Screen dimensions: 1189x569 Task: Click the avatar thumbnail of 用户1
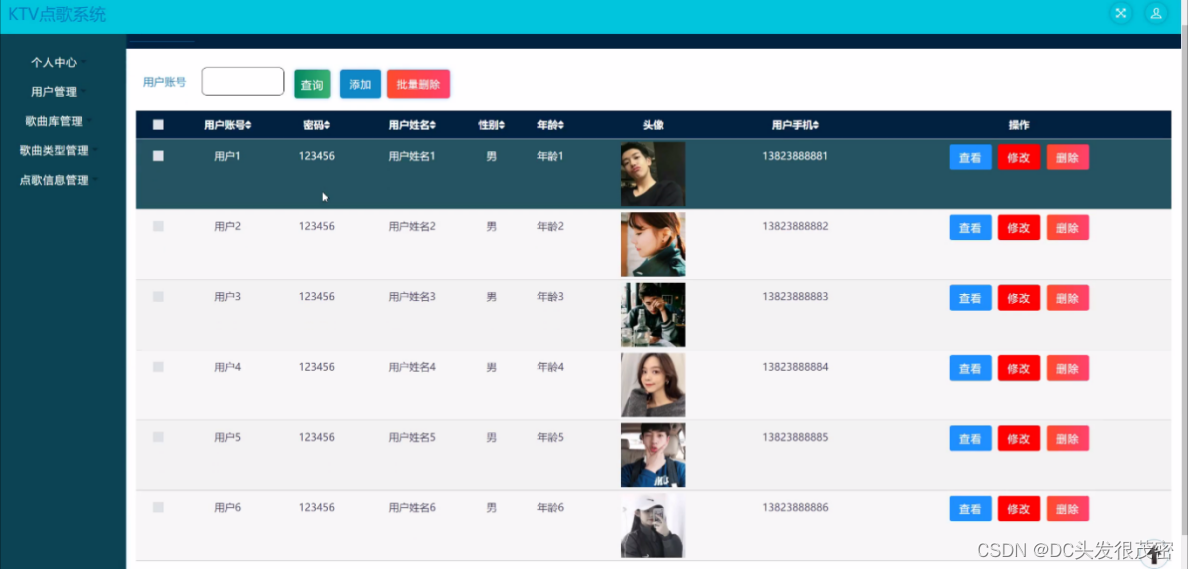[653, 174]
